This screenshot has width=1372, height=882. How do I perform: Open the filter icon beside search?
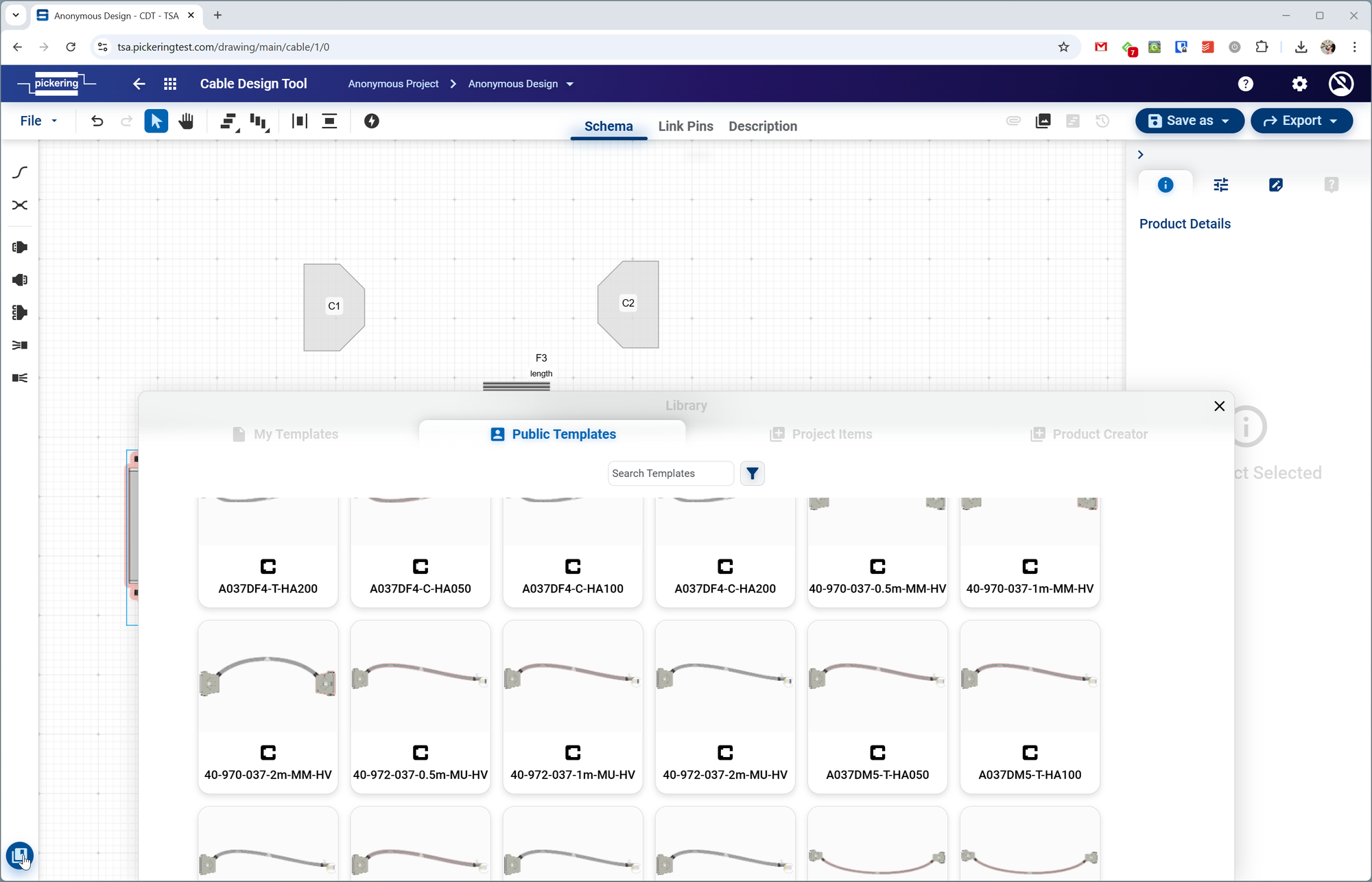(753, 474)
